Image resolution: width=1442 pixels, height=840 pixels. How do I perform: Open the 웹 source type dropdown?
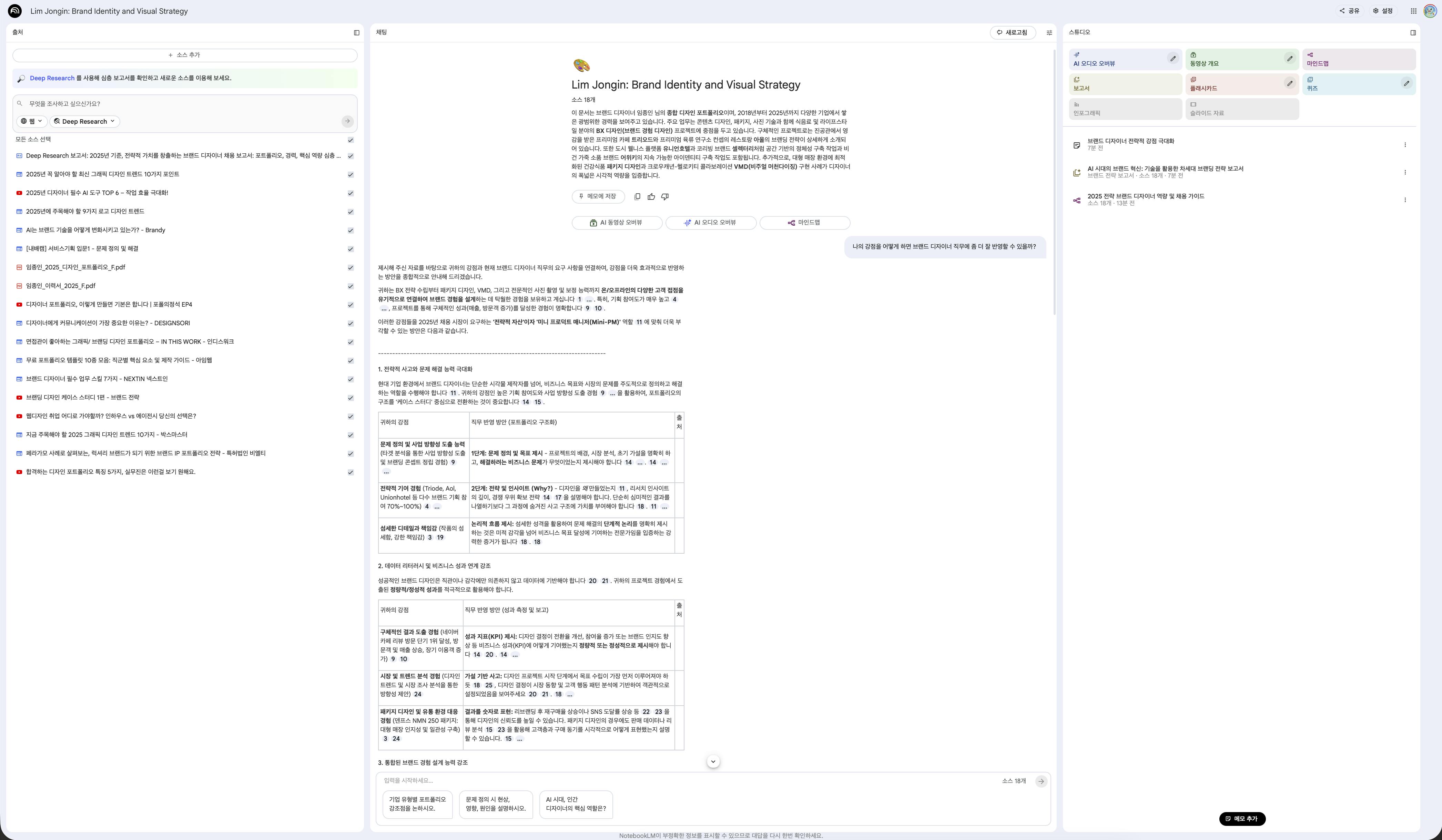coord(31,121)
